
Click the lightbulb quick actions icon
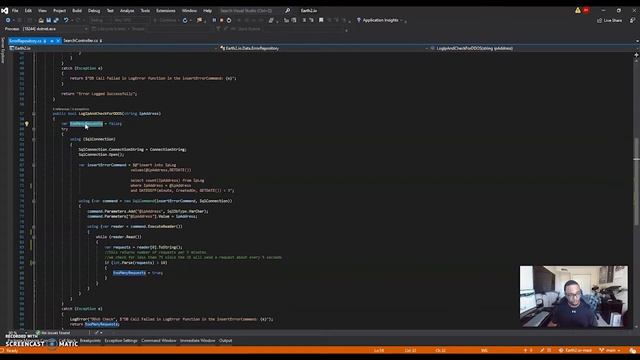click(27, 124)
